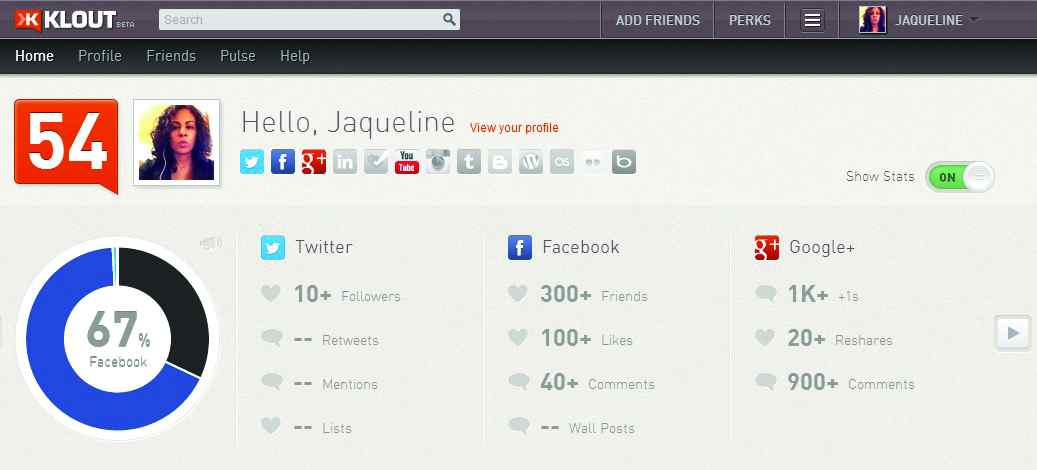The image size is (1037, 470).
Task: Click the Google+ stats heading text
Action: pos(822,248)
